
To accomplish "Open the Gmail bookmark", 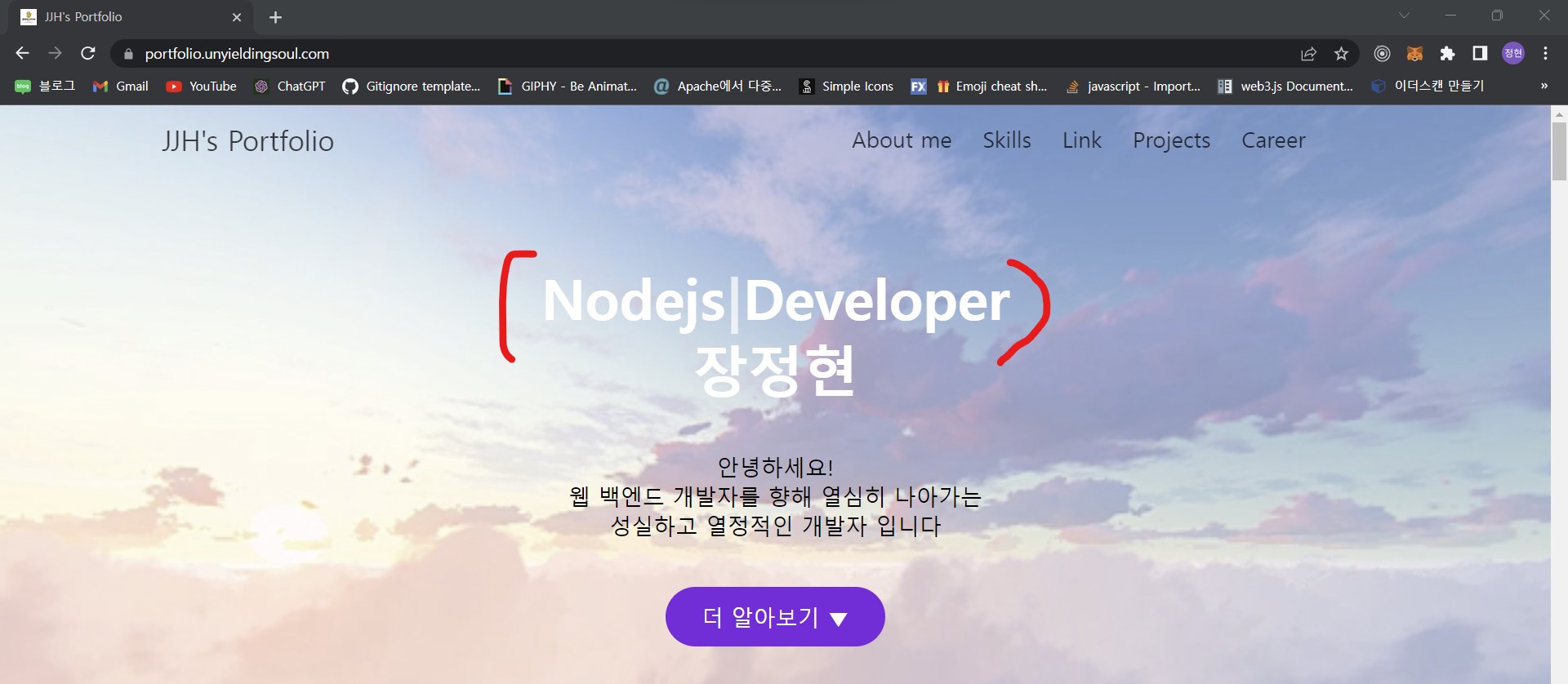I will (121, 86).
